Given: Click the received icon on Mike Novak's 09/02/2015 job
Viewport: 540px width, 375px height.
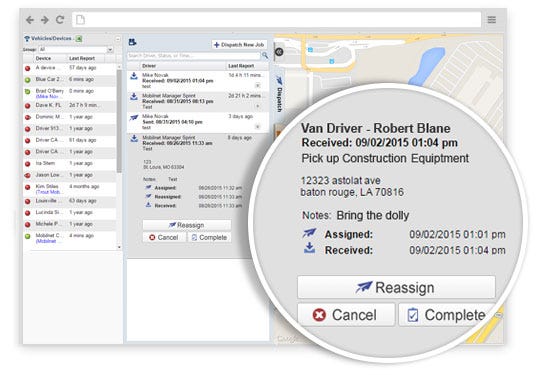Looking at the screenshot, I should click(134, 76).
